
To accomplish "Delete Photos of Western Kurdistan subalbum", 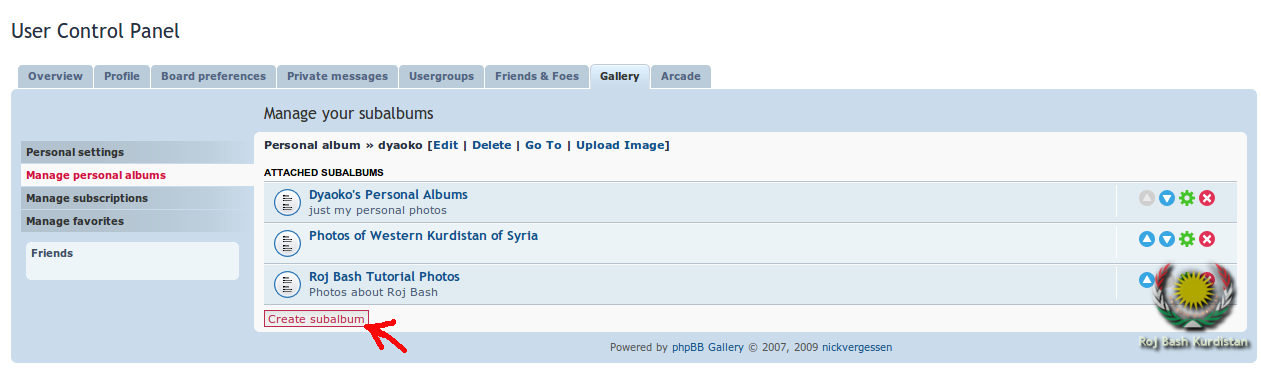I will pyautogui.click(x=1207, y=239).
